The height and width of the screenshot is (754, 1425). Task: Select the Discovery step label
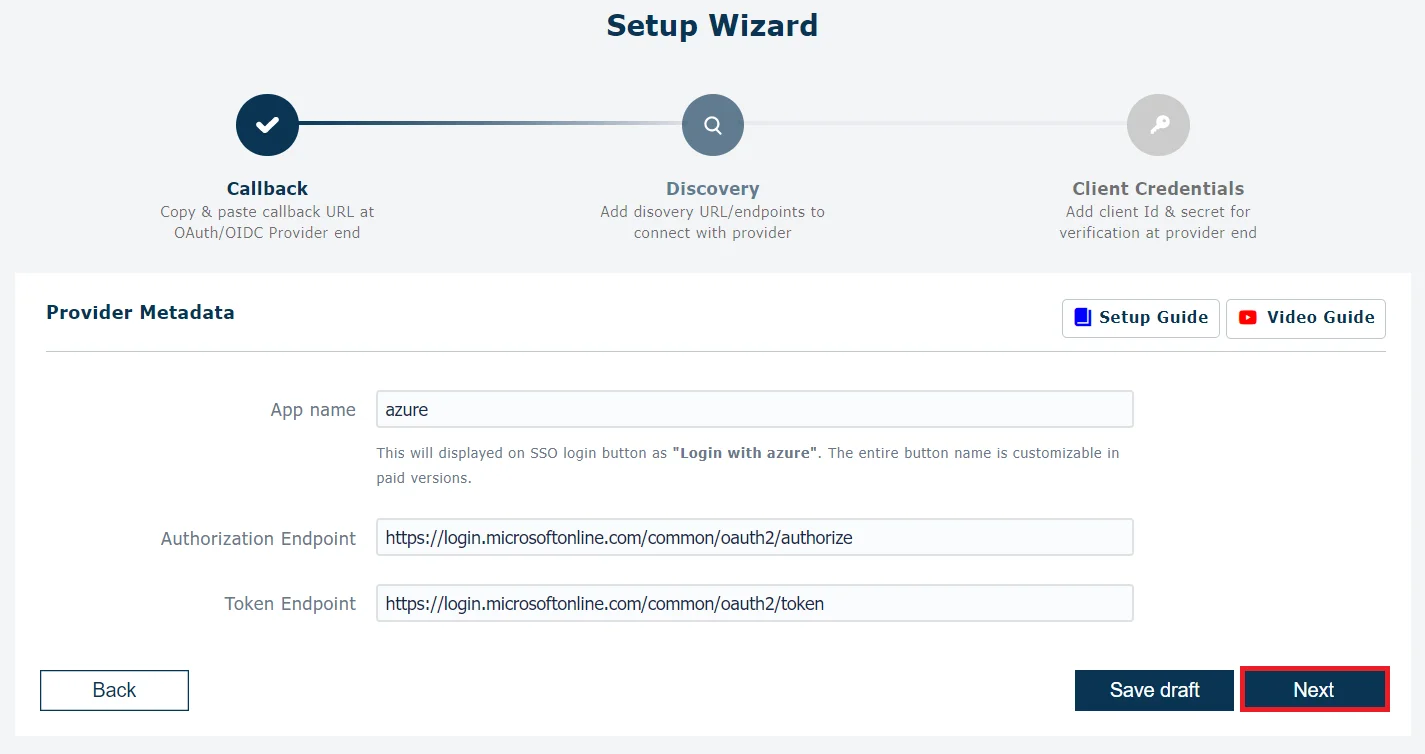pyautogui.click(x=713, y=189)
